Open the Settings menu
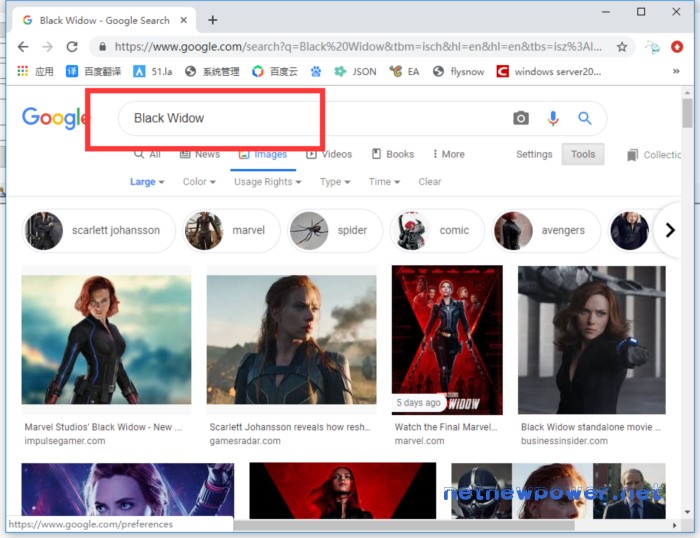The height and width of the screenshot is (538, 700). click(534, 154)
